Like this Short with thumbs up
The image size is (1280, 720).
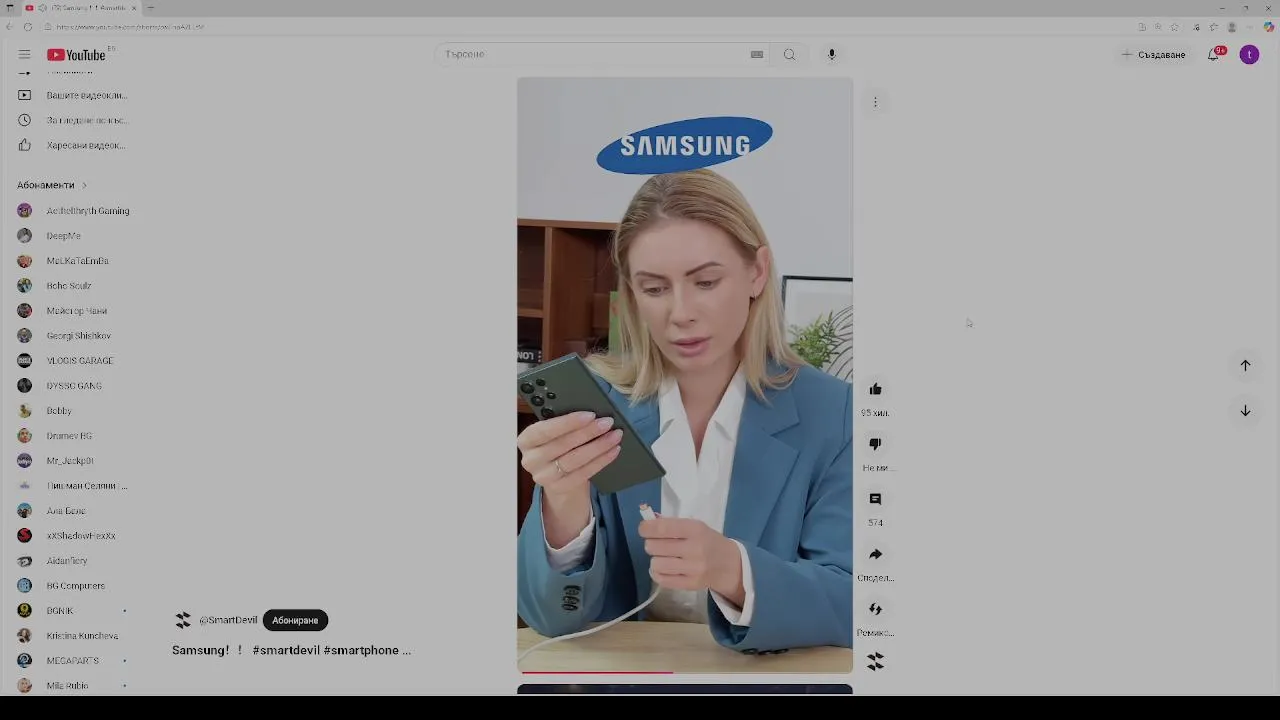875,389
